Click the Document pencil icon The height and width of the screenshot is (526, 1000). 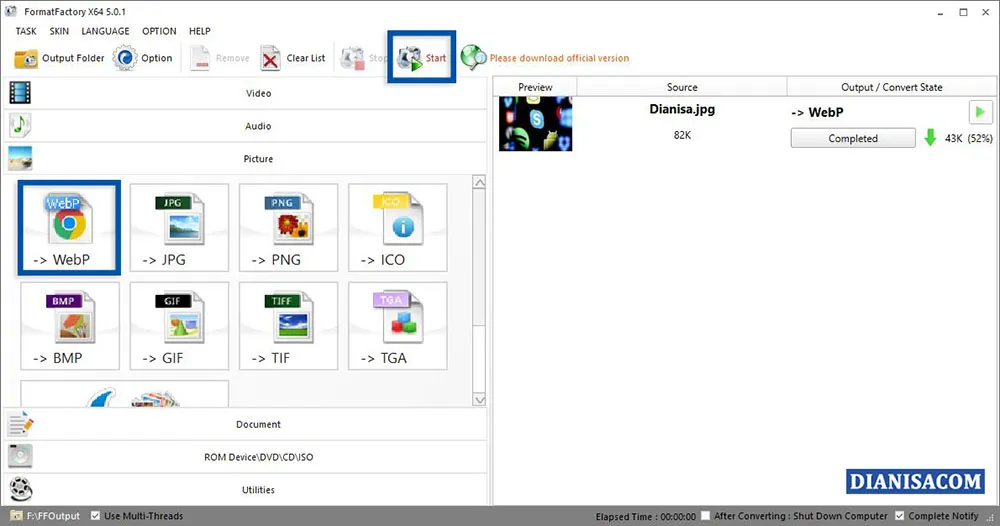pyautogui.click(x=20, y=424)
